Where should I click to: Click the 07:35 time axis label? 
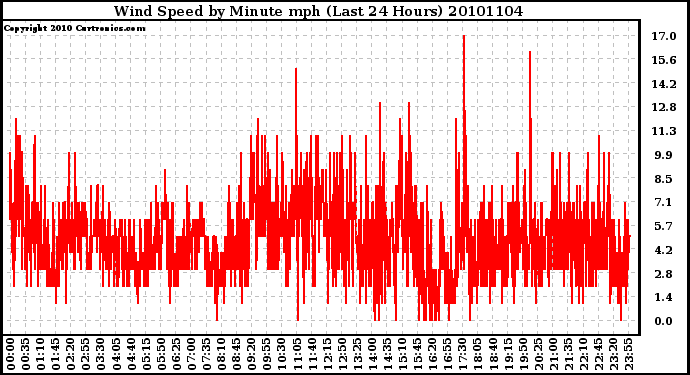[206, 355]
